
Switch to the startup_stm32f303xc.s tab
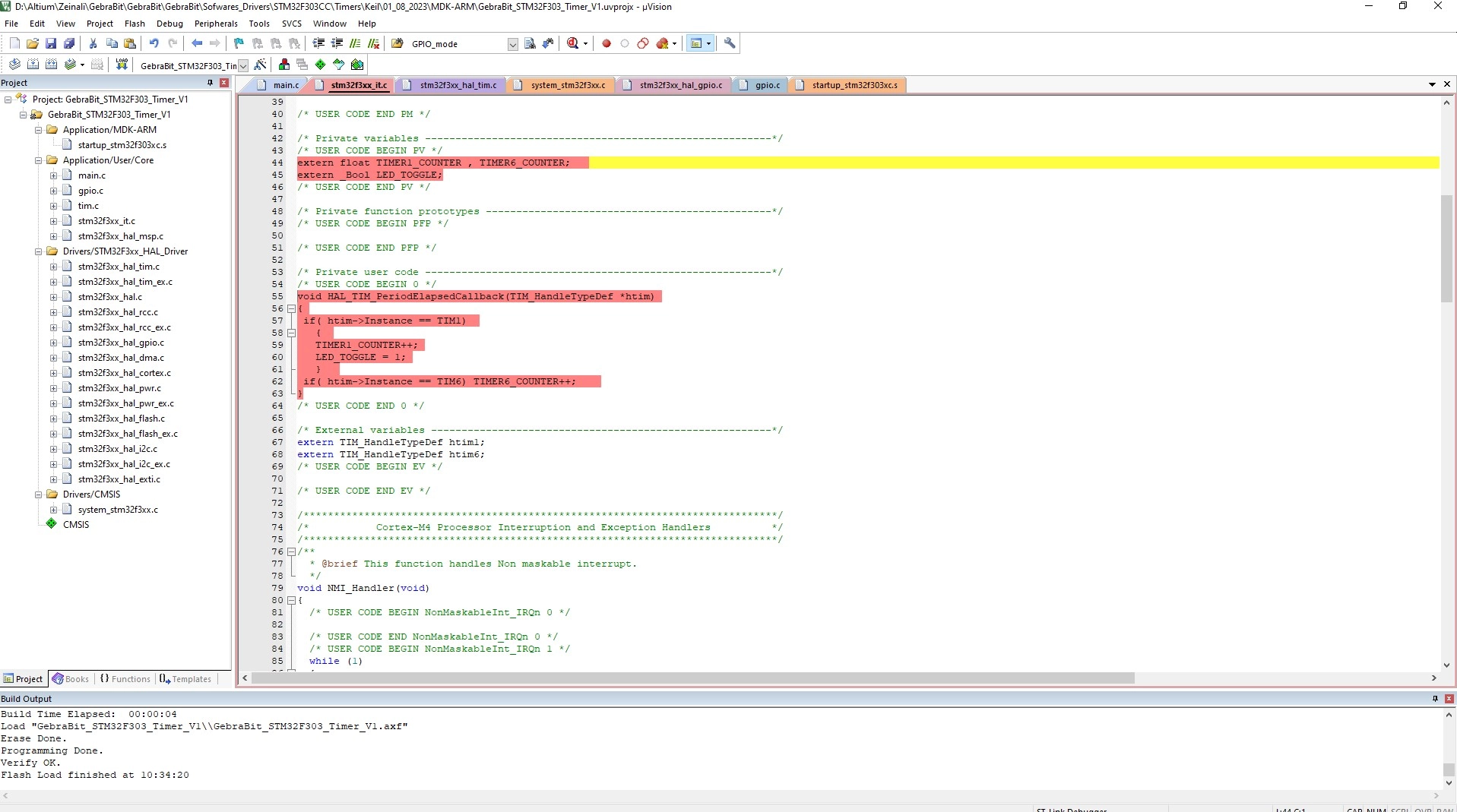(847, 85)
